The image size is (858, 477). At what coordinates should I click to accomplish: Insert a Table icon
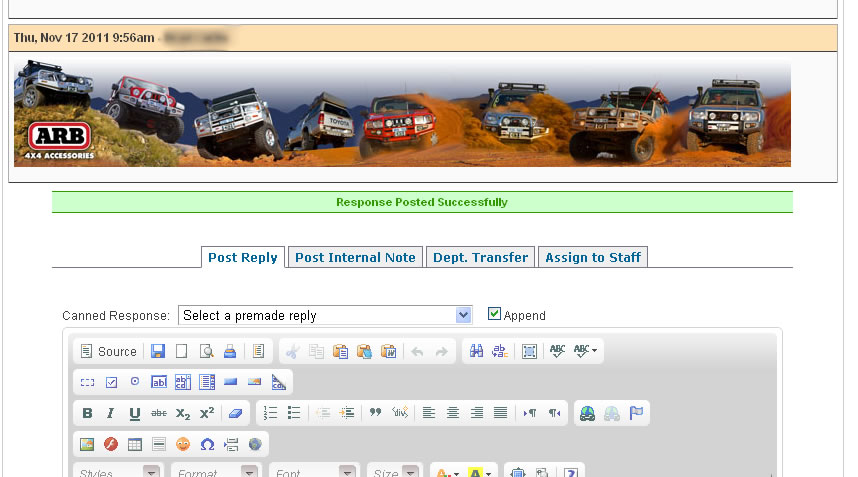[135, 445]
